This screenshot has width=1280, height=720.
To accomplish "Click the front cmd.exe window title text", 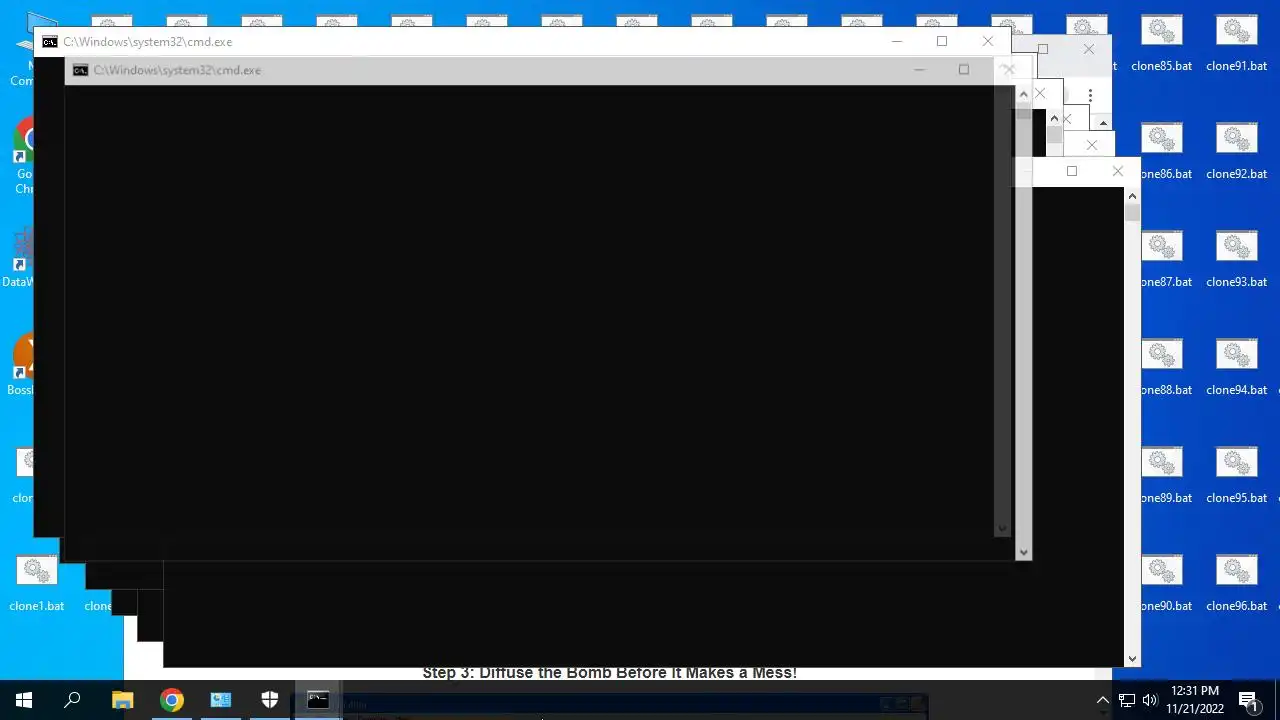I will pyautogui.click(x=148, y=42).
